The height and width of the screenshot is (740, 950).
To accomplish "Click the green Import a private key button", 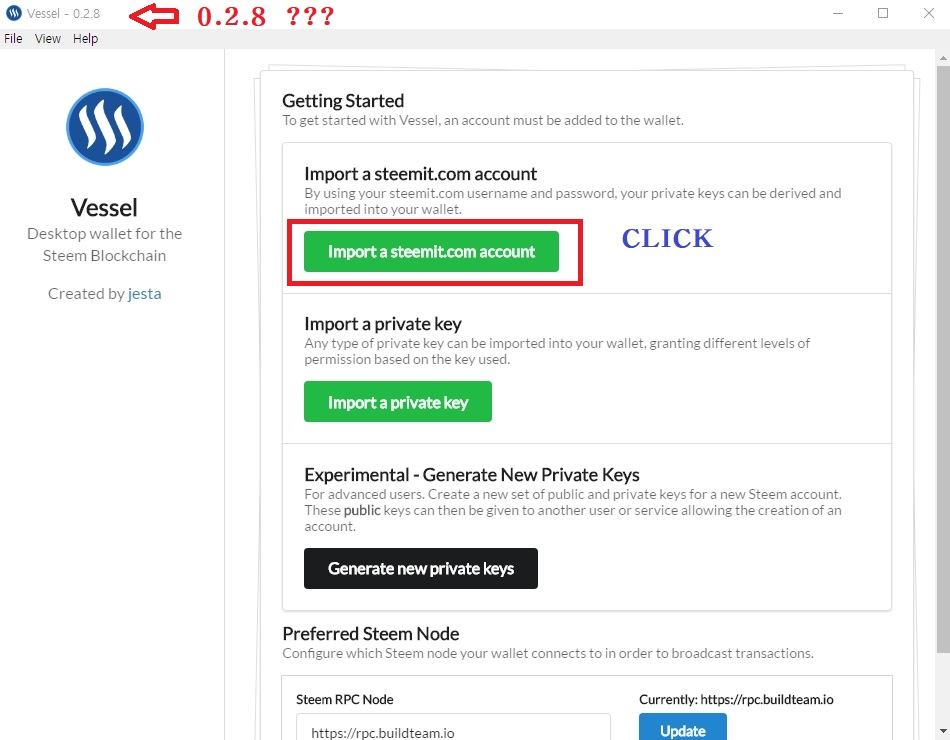I will pyautogui.click(x=398, y=402).
